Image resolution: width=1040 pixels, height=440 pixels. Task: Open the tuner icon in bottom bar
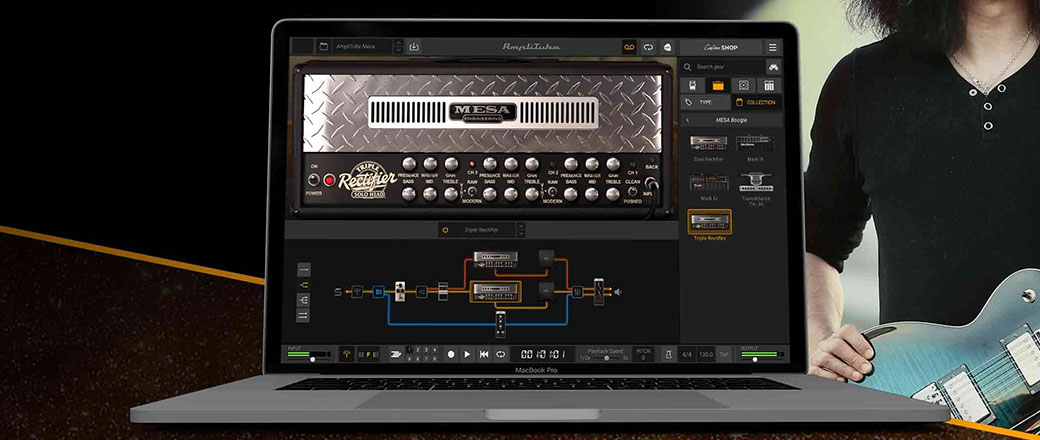(347, 354)
